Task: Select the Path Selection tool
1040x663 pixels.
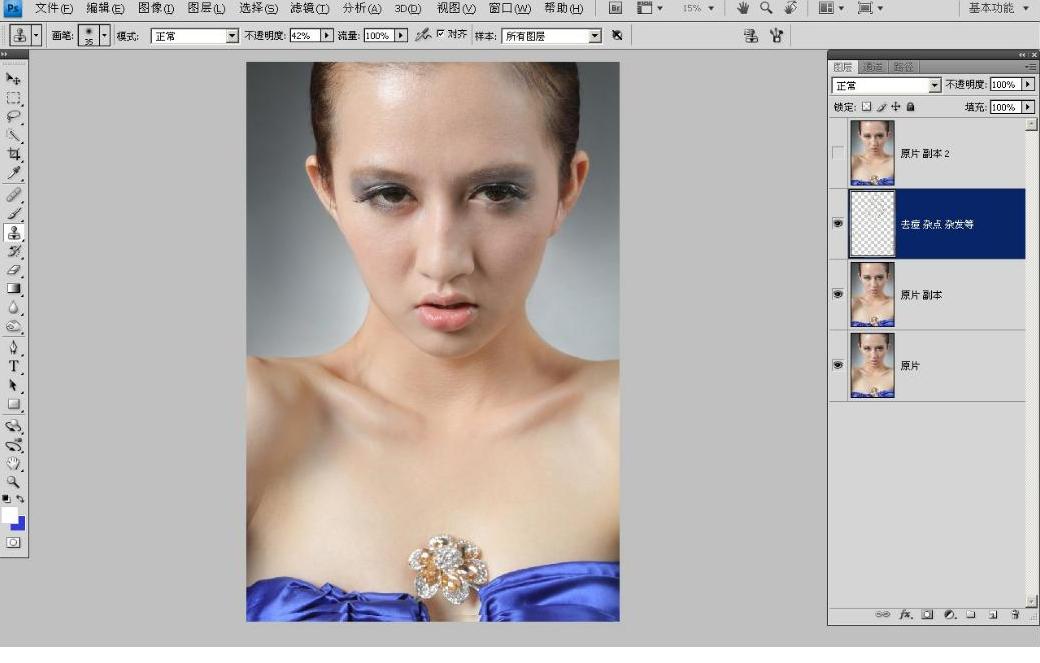Action: coord(13,385)
